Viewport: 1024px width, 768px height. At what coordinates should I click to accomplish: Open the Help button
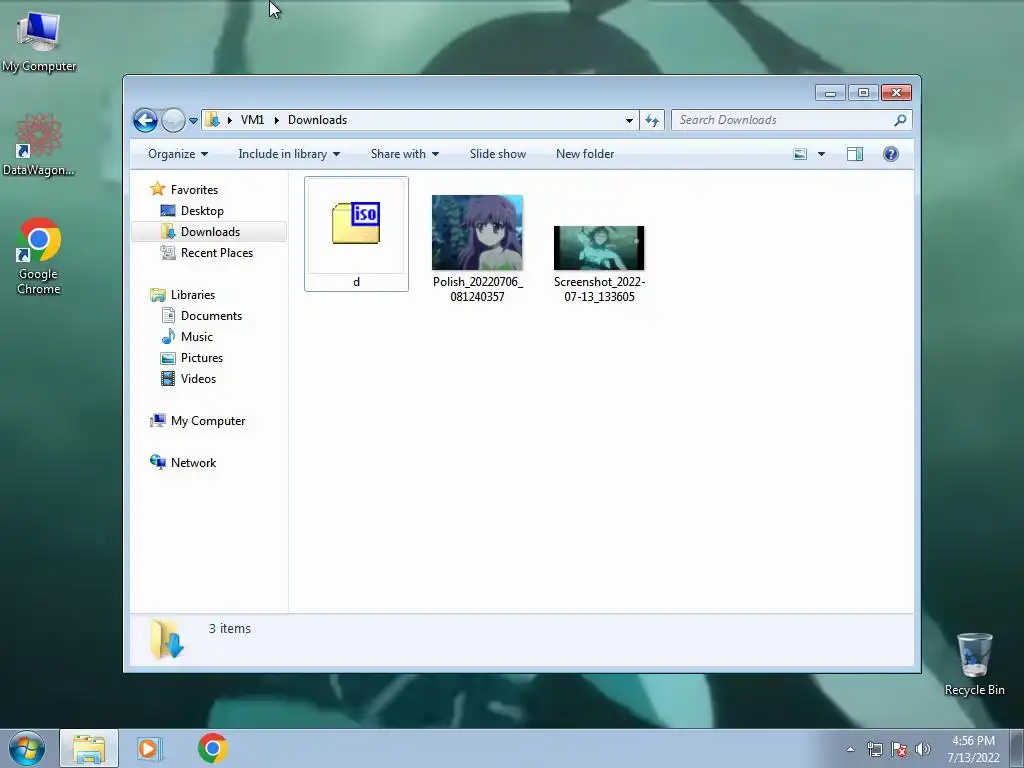point(891,154)
